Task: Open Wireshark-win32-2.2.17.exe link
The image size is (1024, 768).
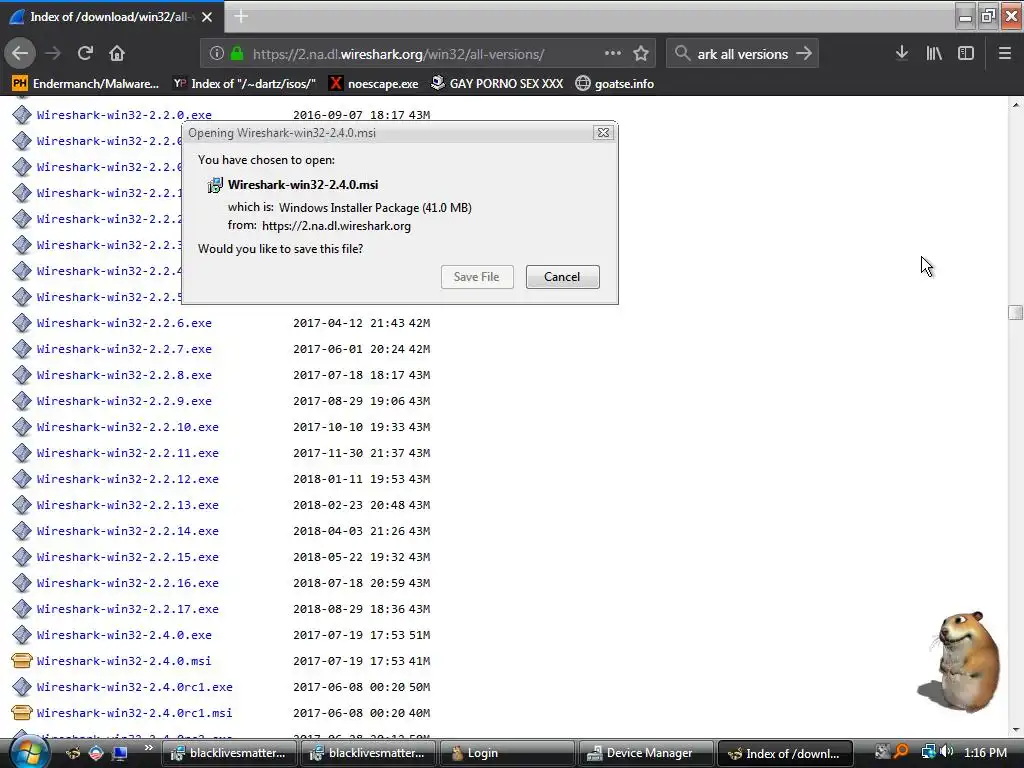Action: click(x=127, y=609)
